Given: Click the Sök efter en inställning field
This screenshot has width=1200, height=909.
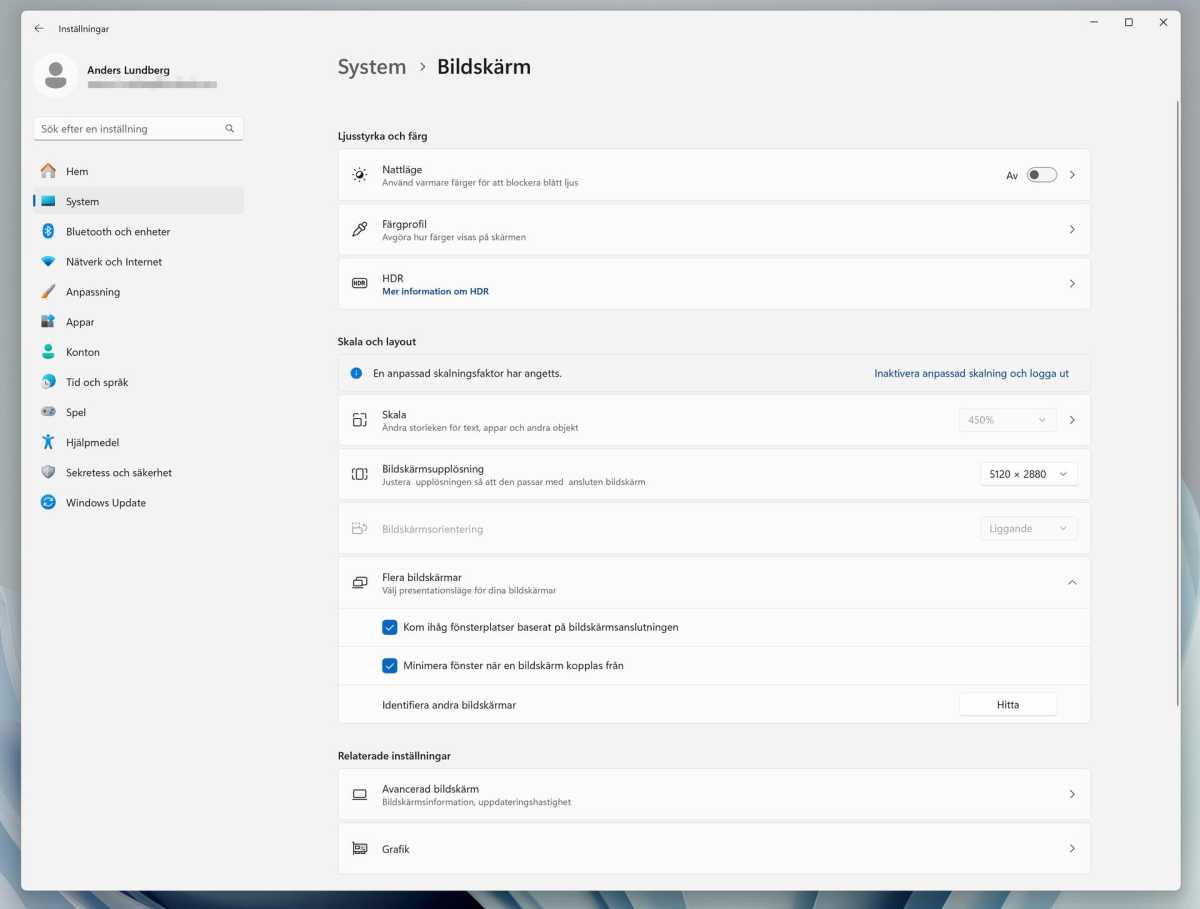Looking at the screenshot, I should 128,129.
